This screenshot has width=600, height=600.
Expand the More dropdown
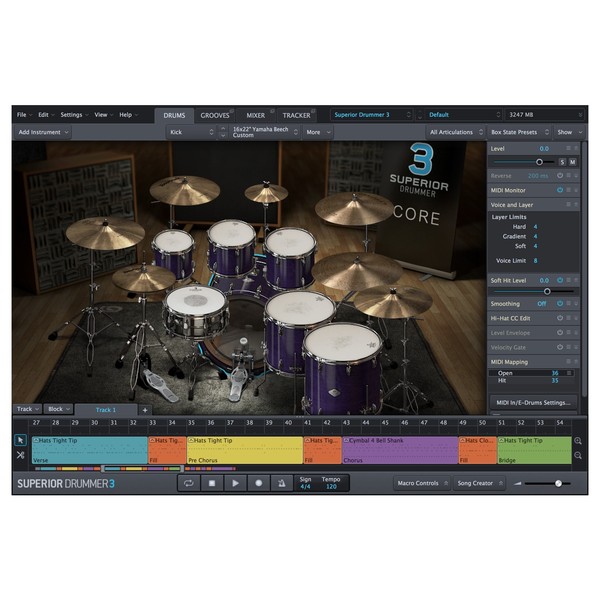[x=318, y=132]
